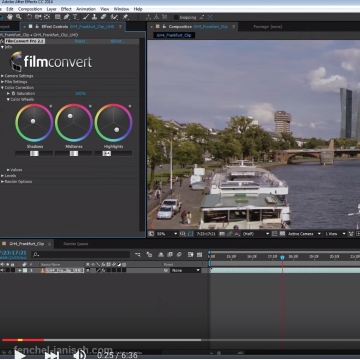The width and height of the screenshot is (360, 360).
Task: Click the timeline search input field
Action: (x=80, y=255)
